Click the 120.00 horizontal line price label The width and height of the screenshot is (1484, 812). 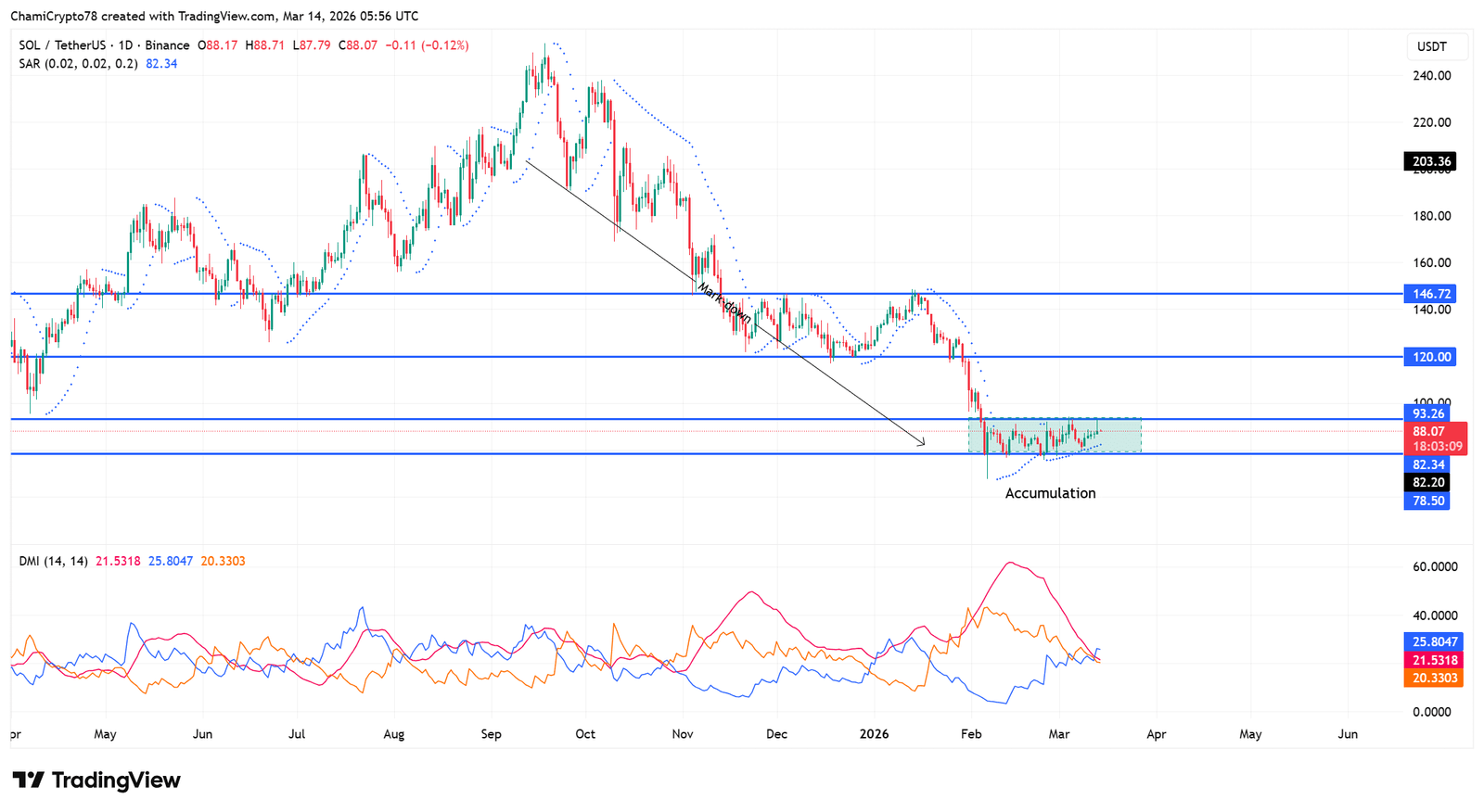1429,357
